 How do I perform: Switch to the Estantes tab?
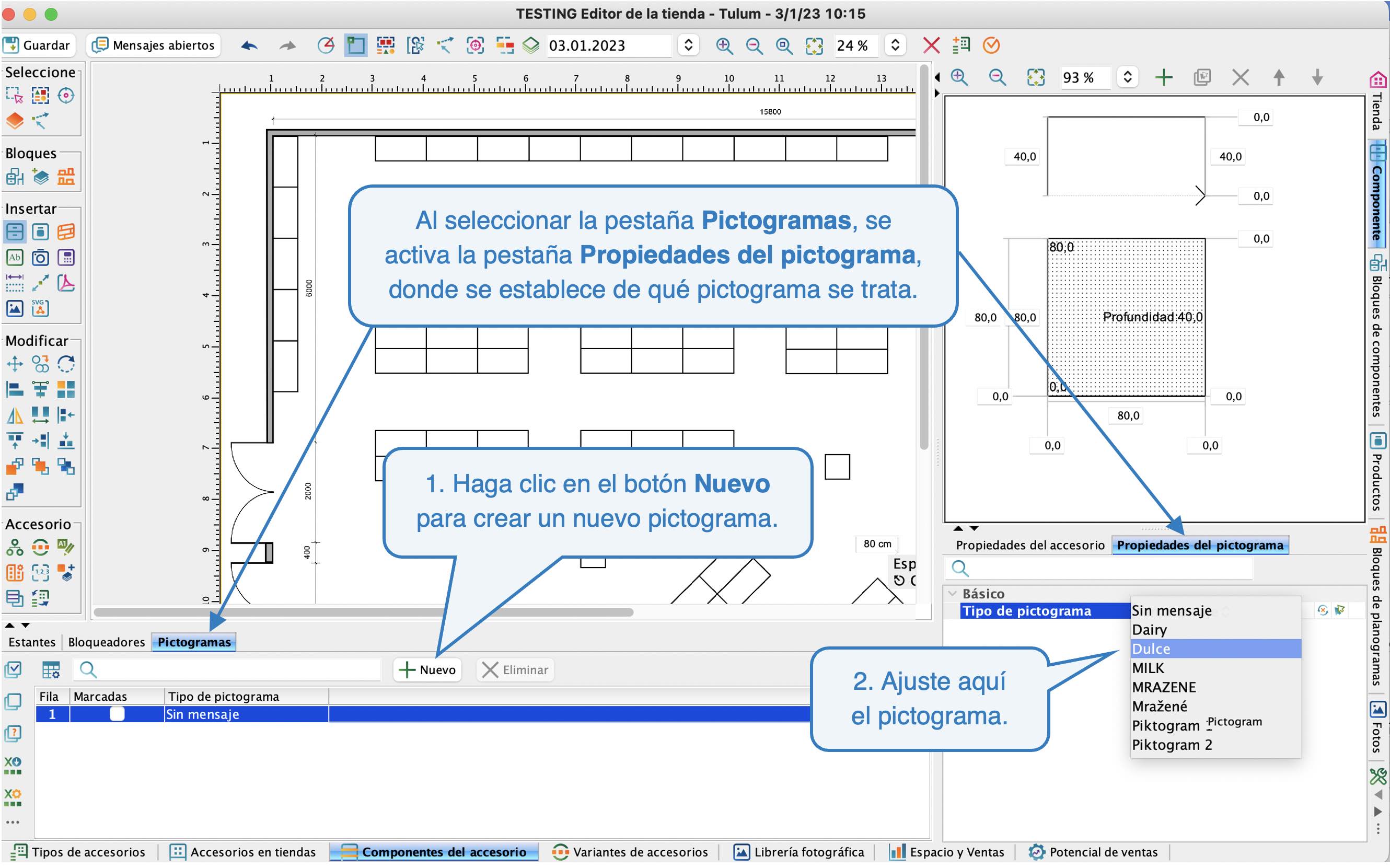(32, 642)
